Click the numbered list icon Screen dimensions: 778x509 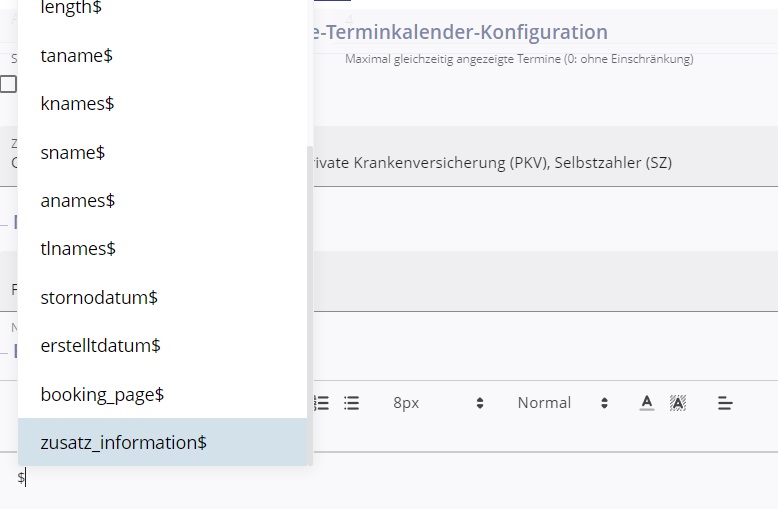click(x=322, y=402)
